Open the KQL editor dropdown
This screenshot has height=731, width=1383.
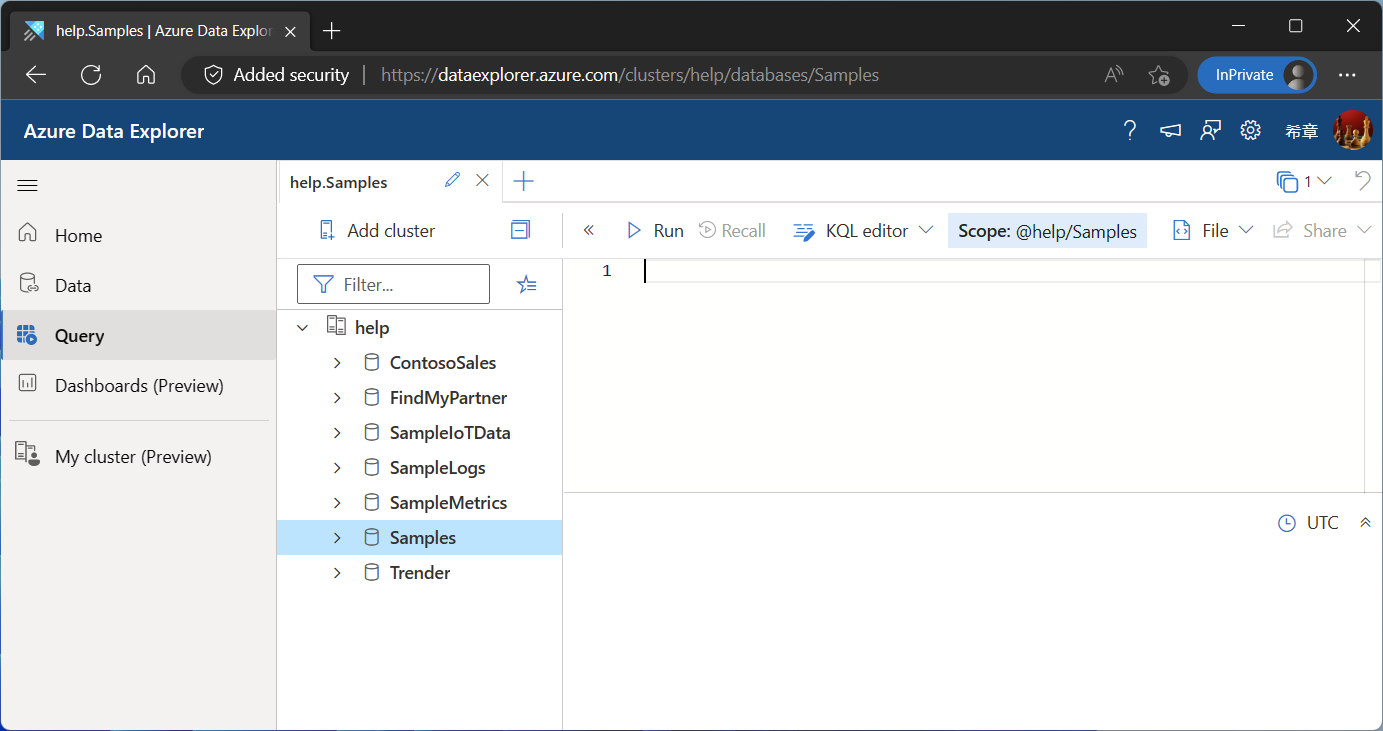pos(863,230)
